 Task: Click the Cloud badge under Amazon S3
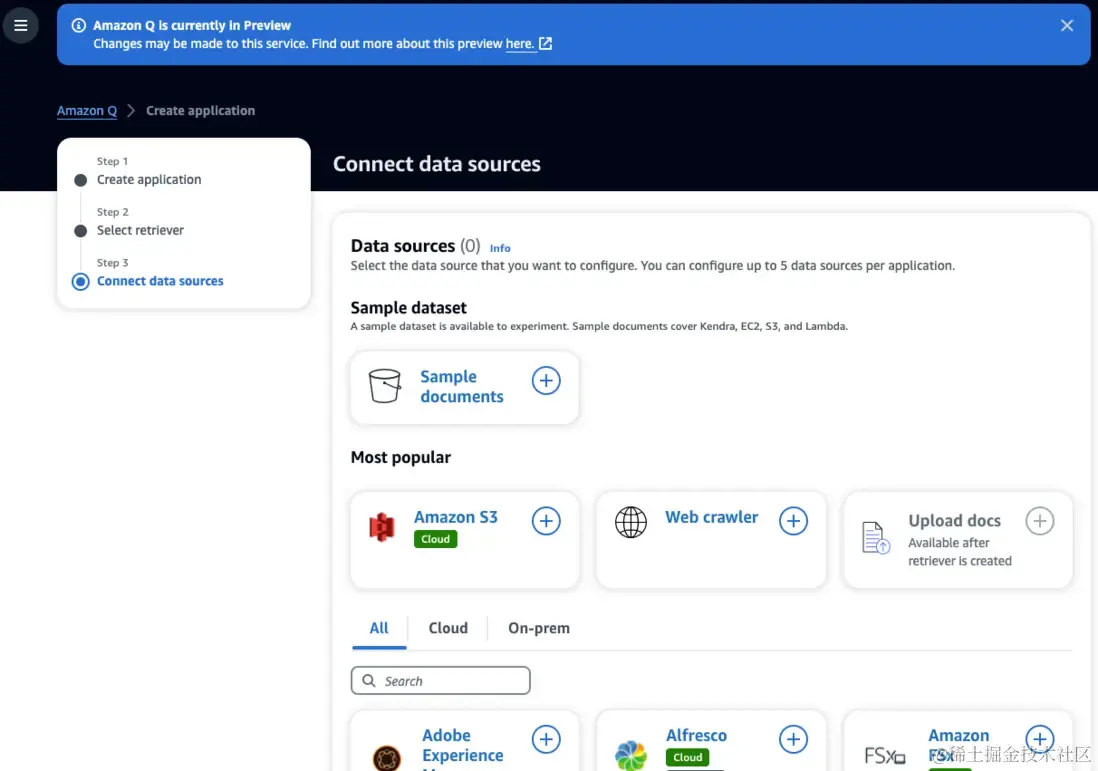436,539
